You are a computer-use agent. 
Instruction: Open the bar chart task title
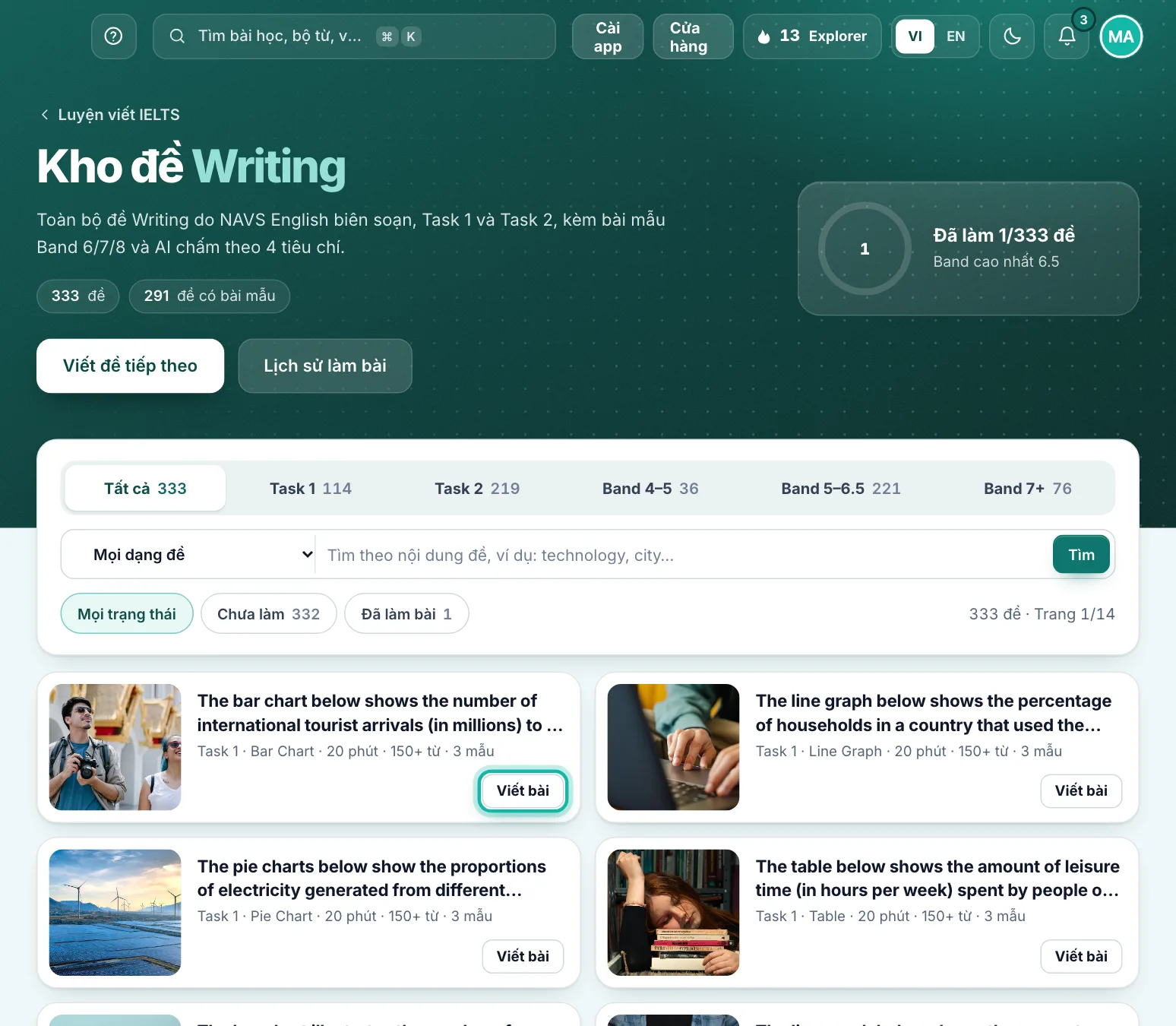(380, 713)
